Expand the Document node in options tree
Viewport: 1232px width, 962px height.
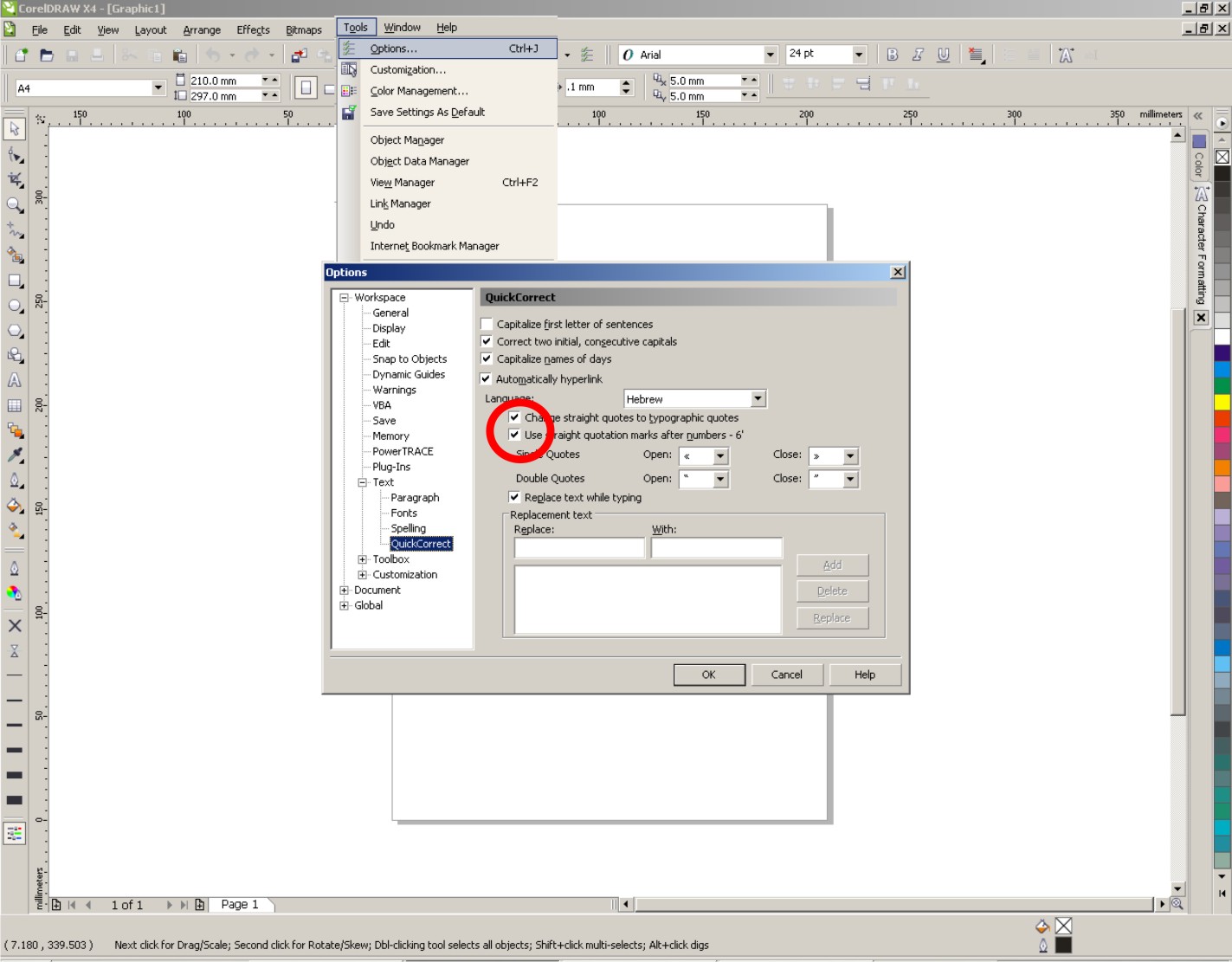[x=345, y=590]
